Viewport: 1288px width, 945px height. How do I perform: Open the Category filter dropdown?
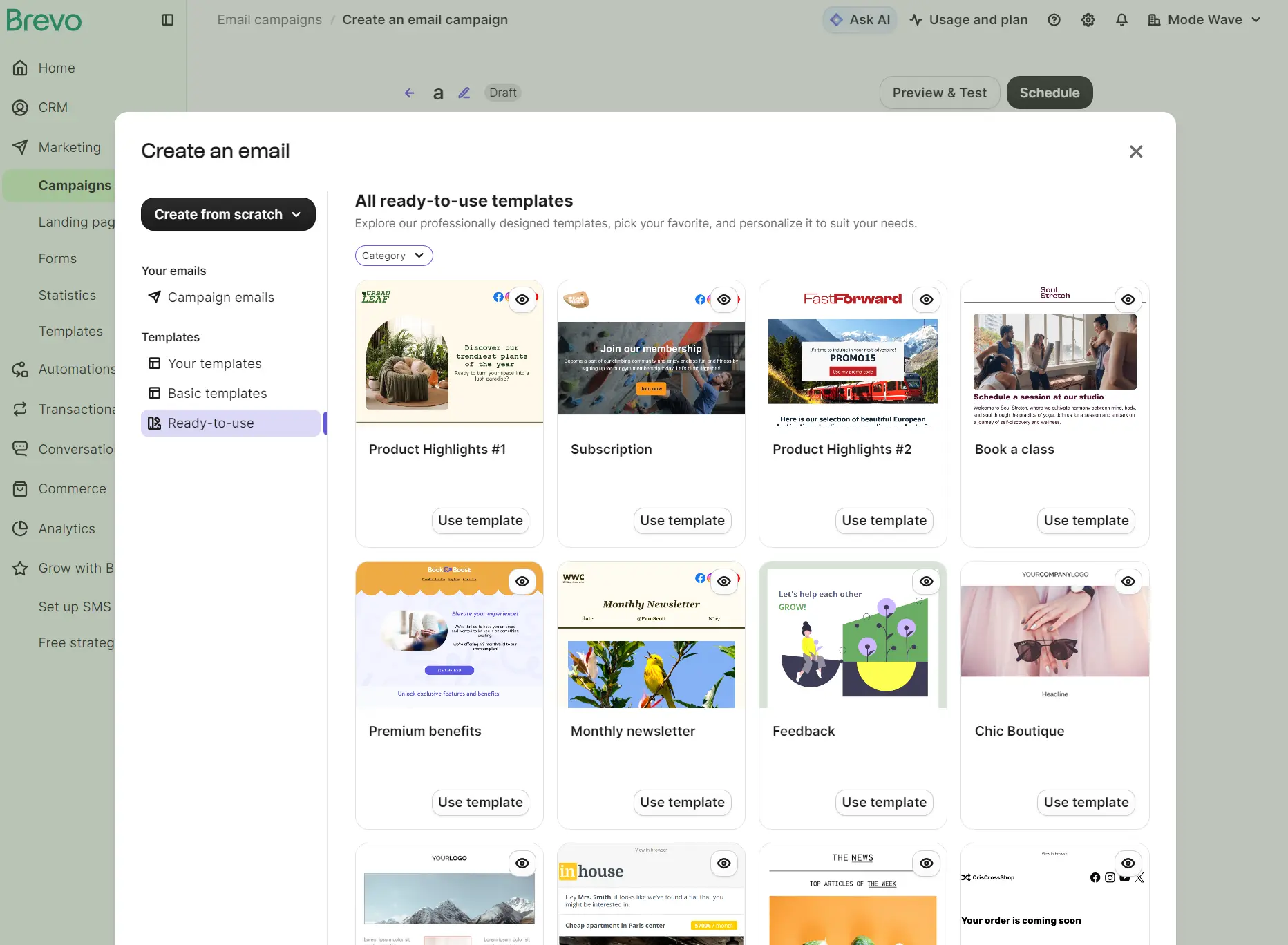tap(394, 256)
